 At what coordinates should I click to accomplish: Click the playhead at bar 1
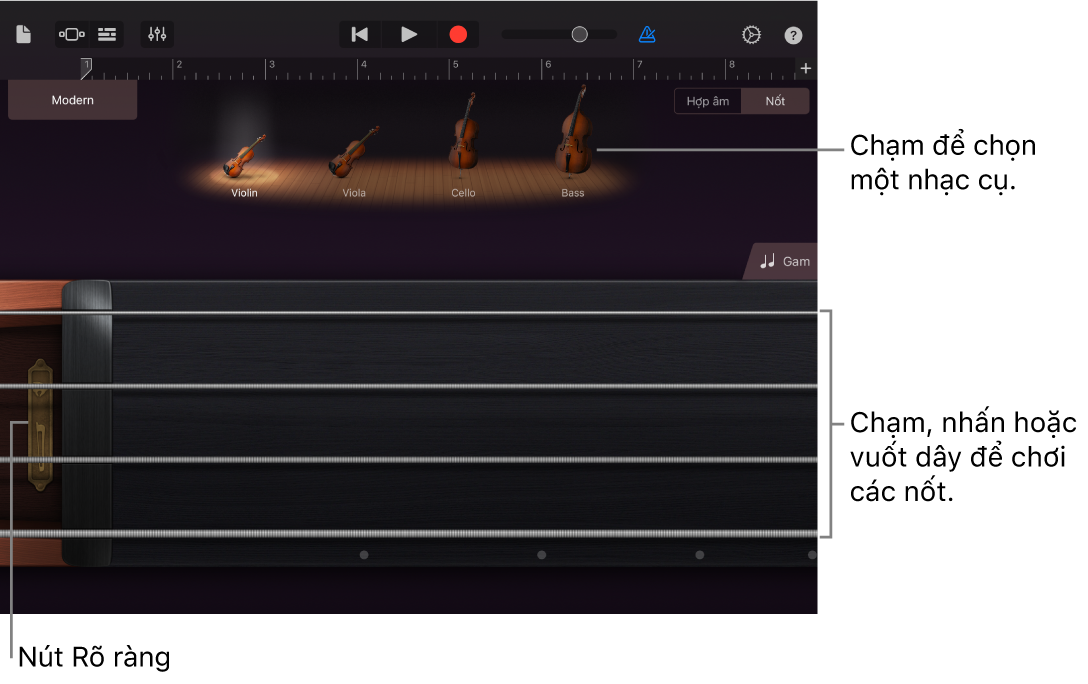[x=86, y=68]
